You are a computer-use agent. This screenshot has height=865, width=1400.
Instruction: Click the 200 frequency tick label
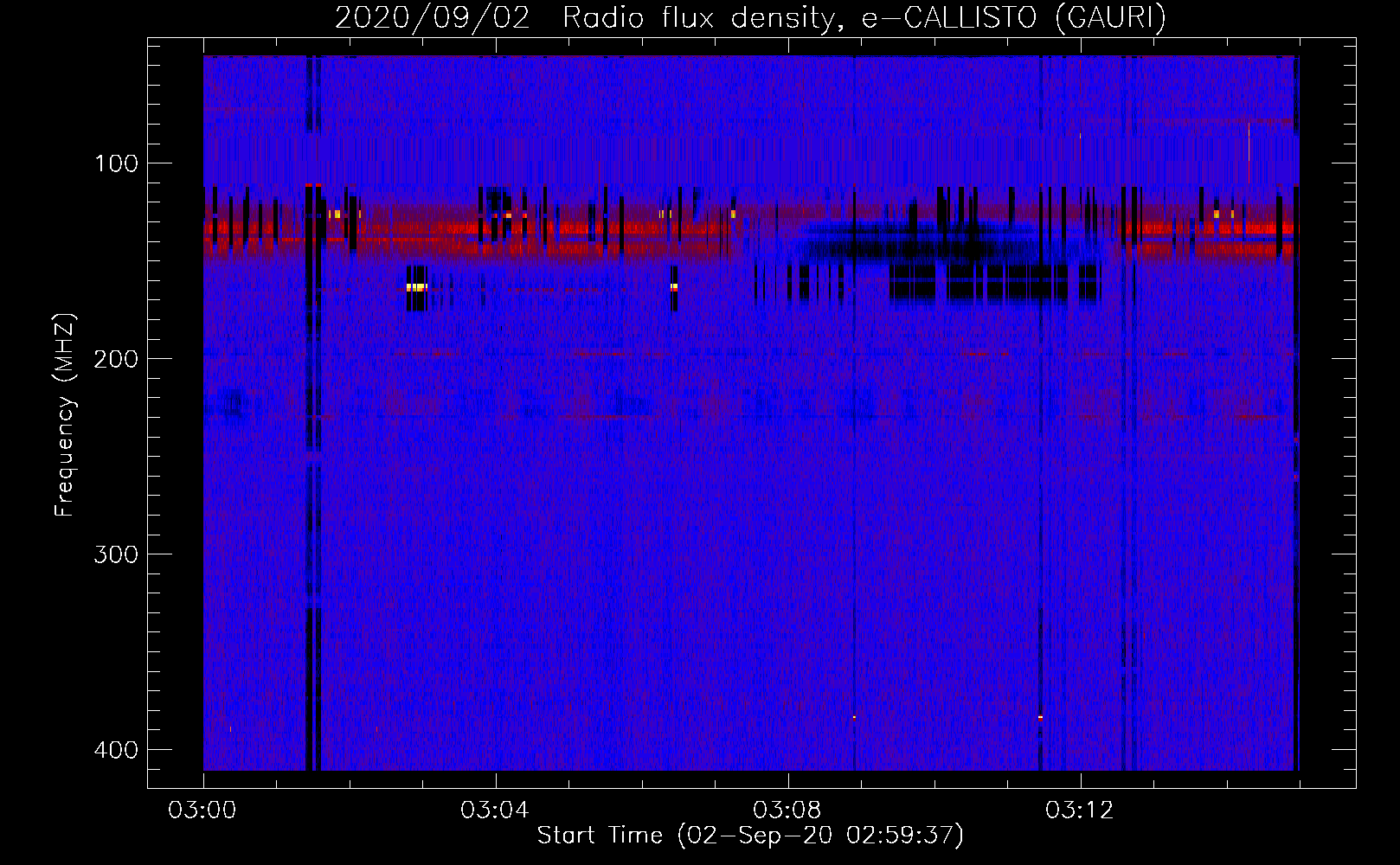[x=116, y=359]
